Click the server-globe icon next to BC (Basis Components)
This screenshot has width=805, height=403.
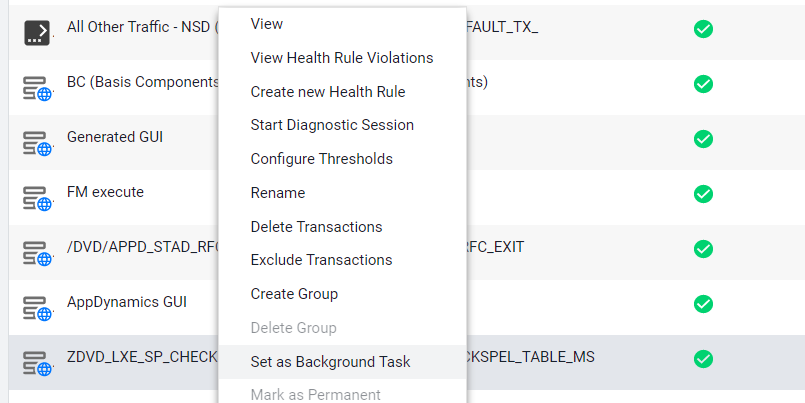(x=37, y=88)
